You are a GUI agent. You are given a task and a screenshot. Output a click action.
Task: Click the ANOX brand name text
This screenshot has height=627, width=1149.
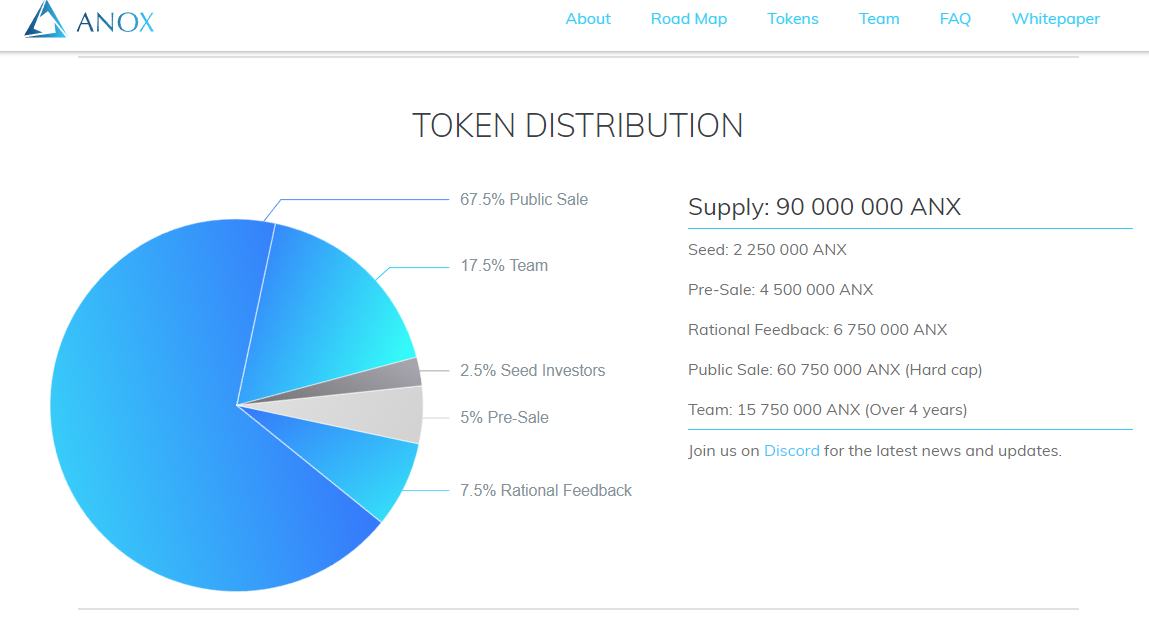(x=115, y=23)
